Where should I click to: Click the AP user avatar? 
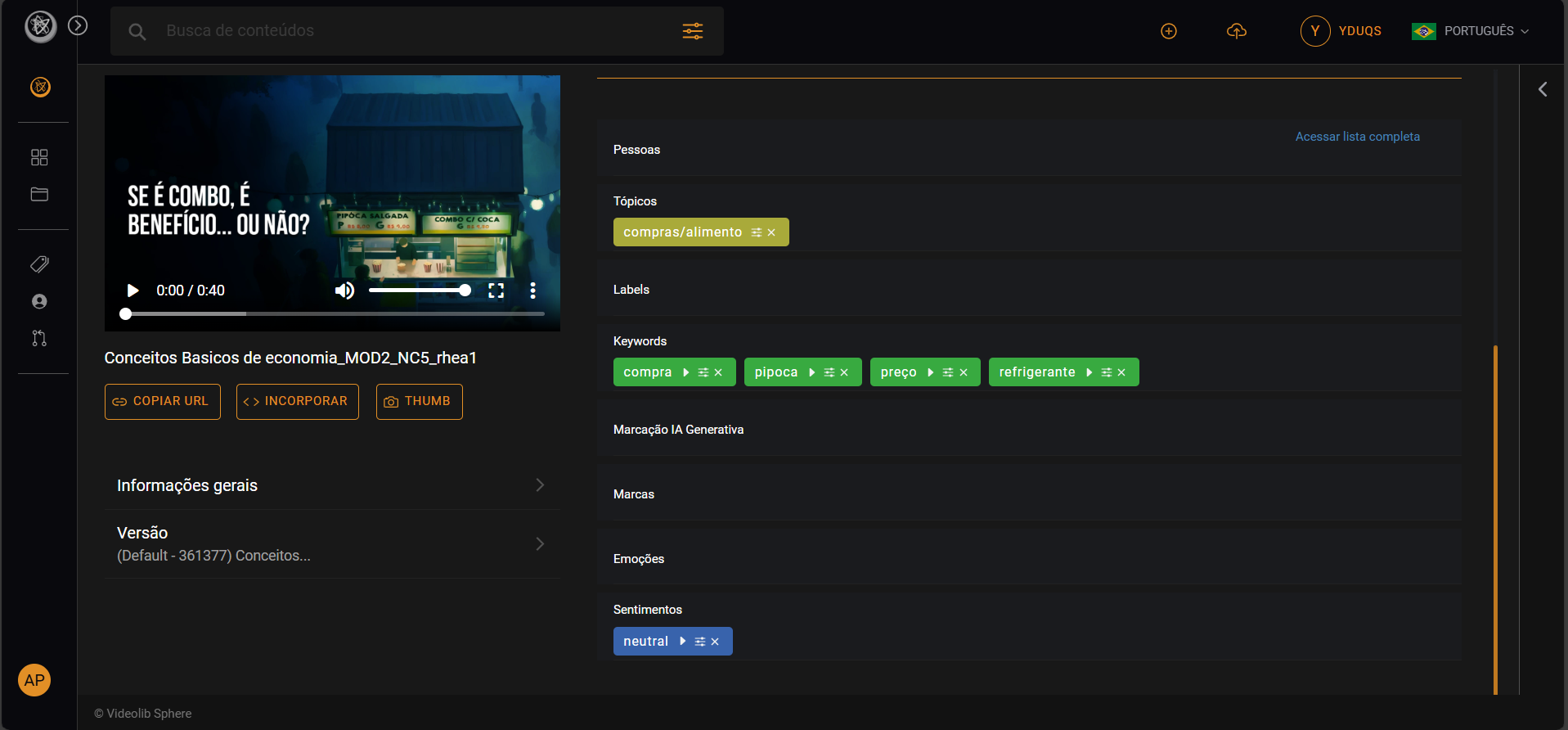click(34, 680)
